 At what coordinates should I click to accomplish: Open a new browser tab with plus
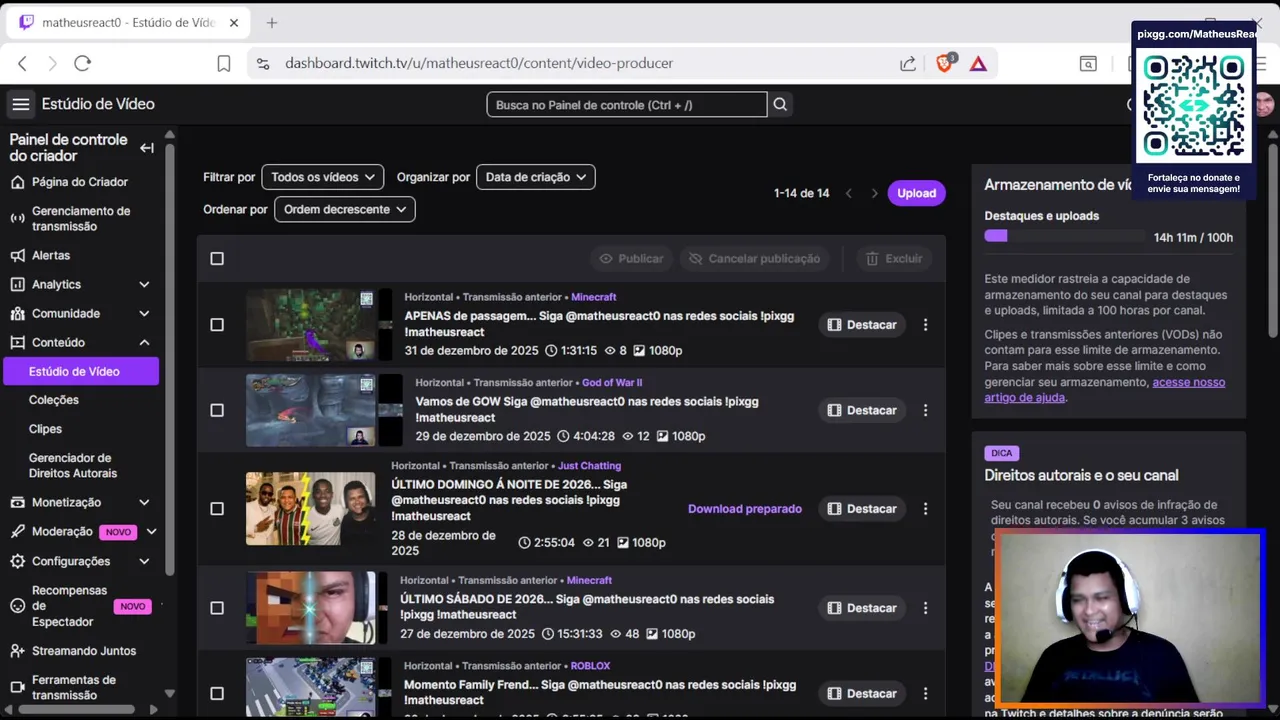(271, 22)
